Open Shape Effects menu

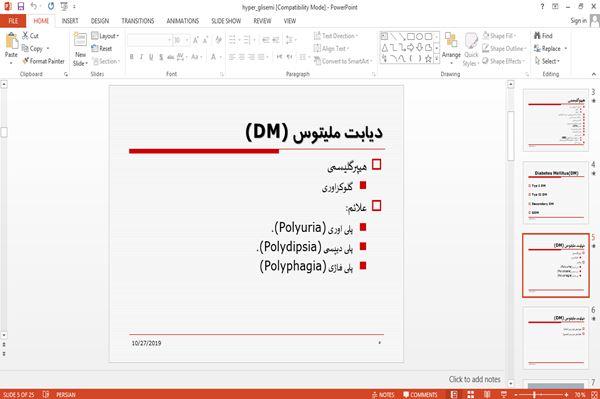click(504, 61)
